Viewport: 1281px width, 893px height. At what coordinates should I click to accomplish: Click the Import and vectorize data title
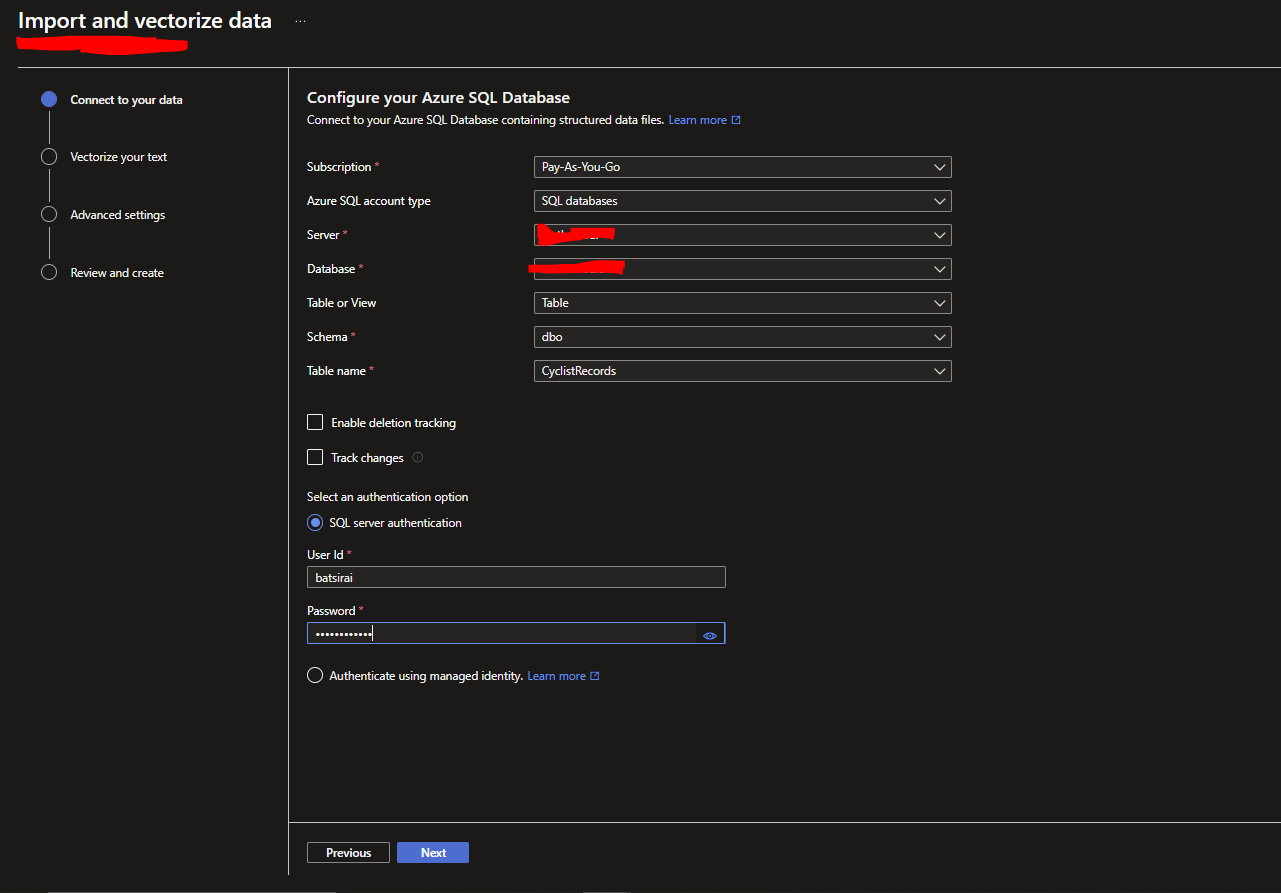(145, 21)
